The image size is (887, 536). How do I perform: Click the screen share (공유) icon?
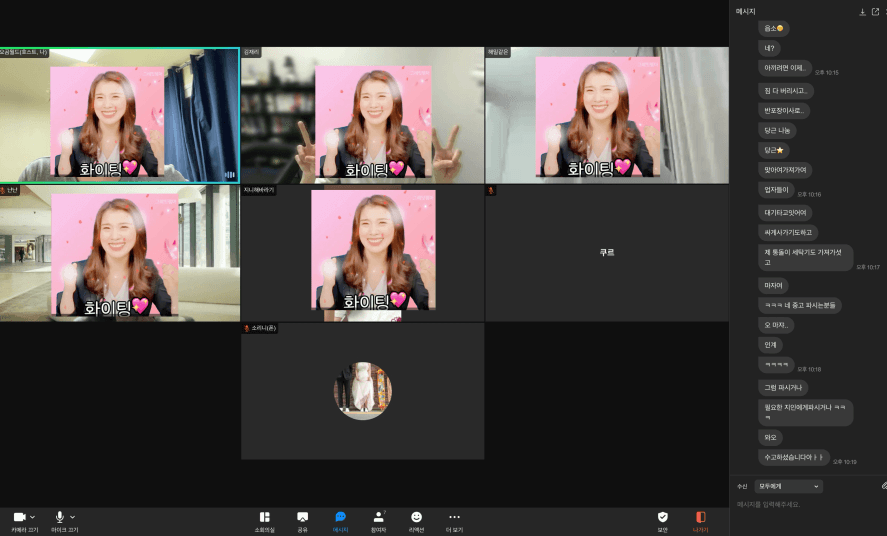302,517
